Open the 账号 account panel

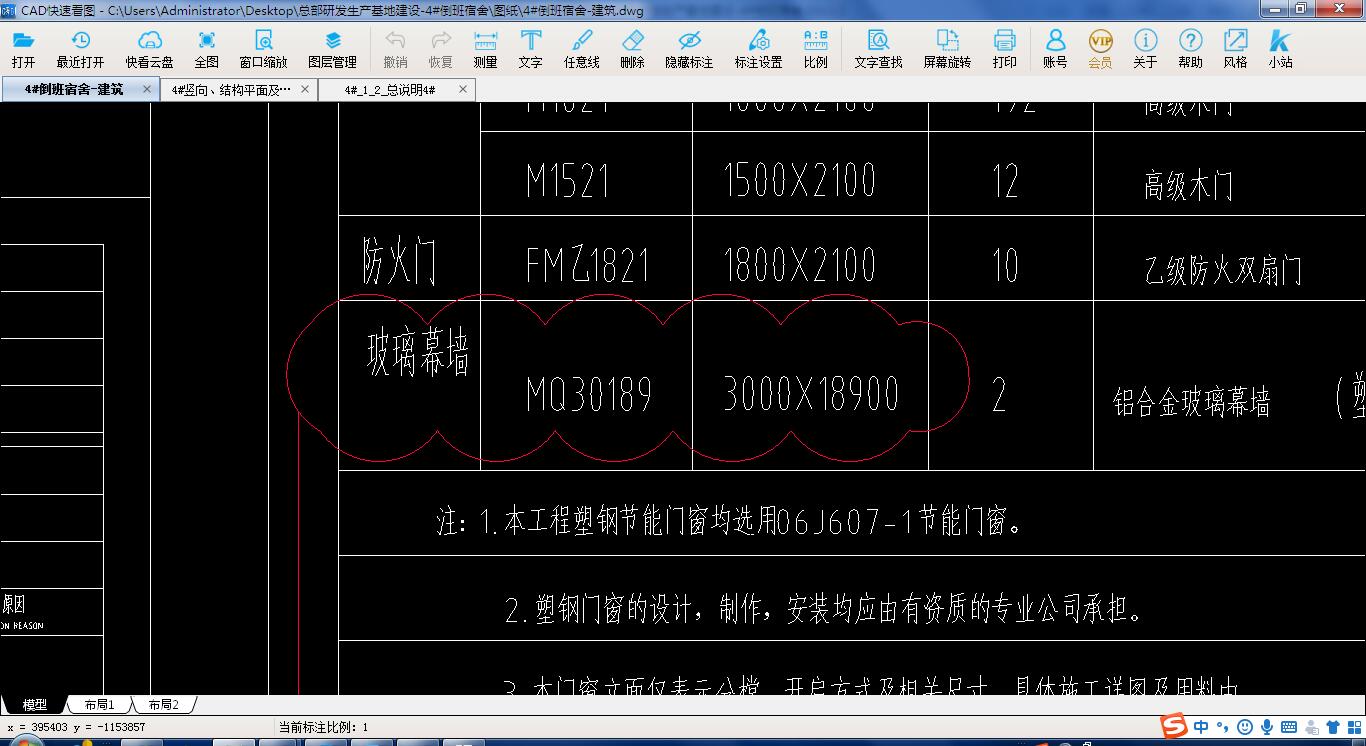(x=1055, y=48)
